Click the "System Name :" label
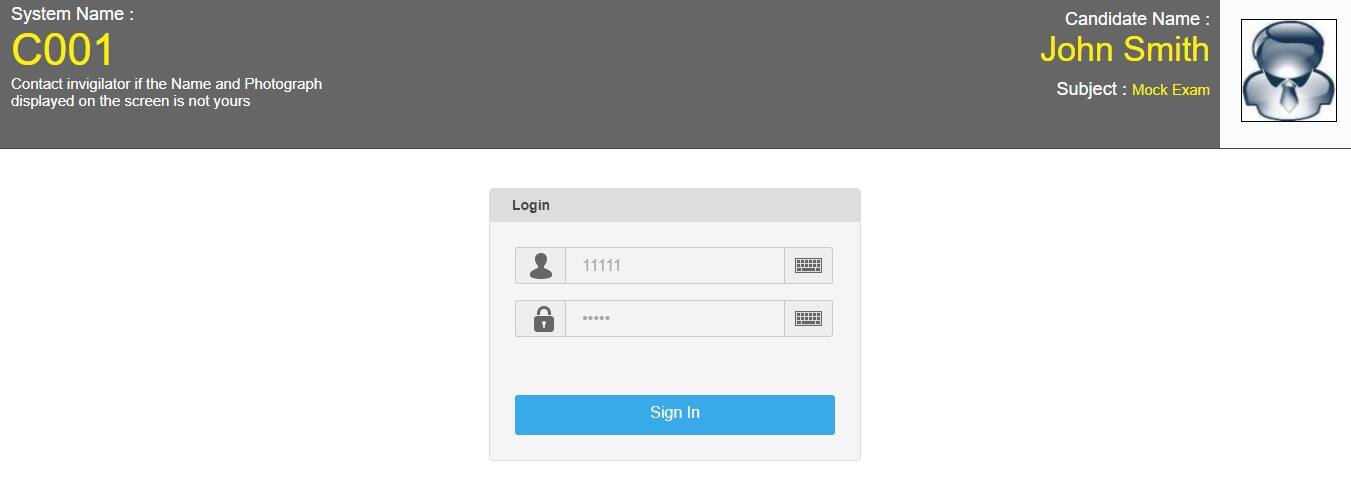1351x503 pixels. coord(72,14)
